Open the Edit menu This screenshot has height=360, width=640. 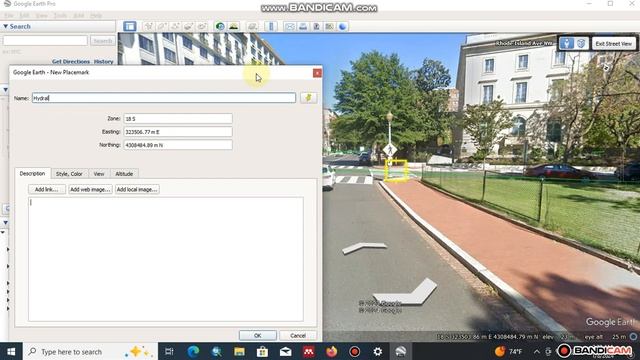click(x=24, y=16)
